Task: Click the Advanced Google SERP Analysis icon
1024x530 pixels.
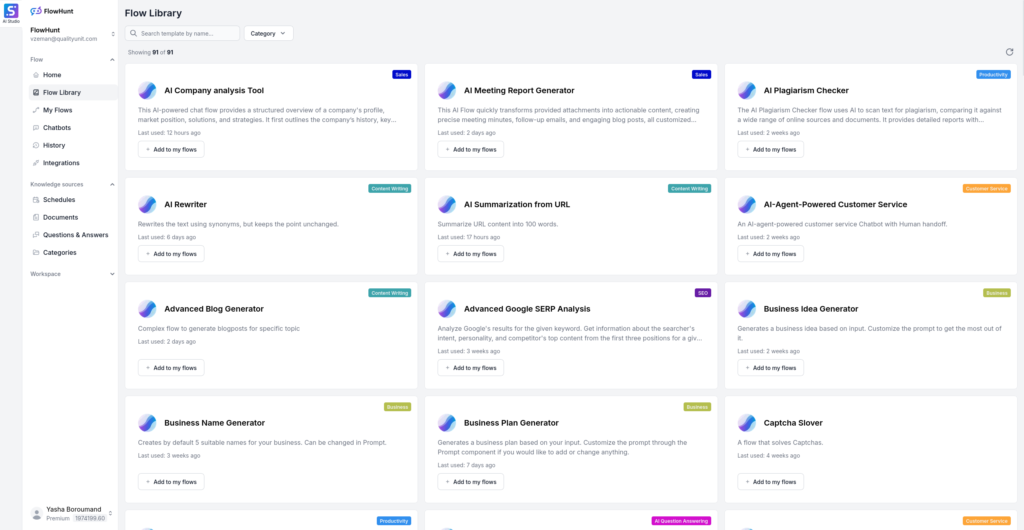Action: 447,309
